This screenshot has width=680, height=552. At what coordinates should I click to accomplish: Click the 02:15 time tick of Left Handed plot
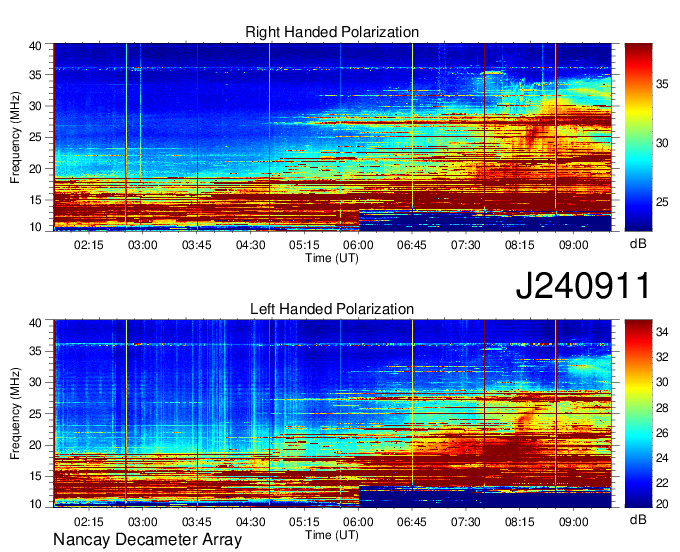[x=88, y=521]
